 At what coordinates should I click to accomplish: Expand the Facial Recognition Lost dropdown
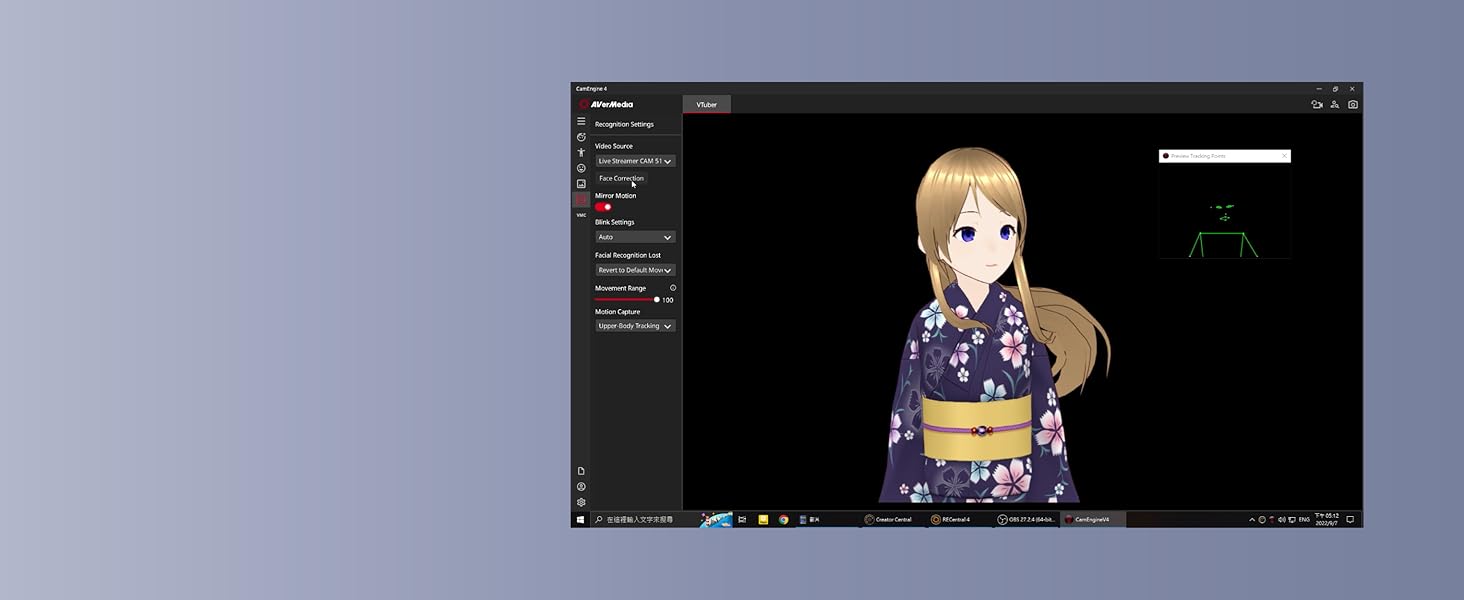(x=635, y=270)
